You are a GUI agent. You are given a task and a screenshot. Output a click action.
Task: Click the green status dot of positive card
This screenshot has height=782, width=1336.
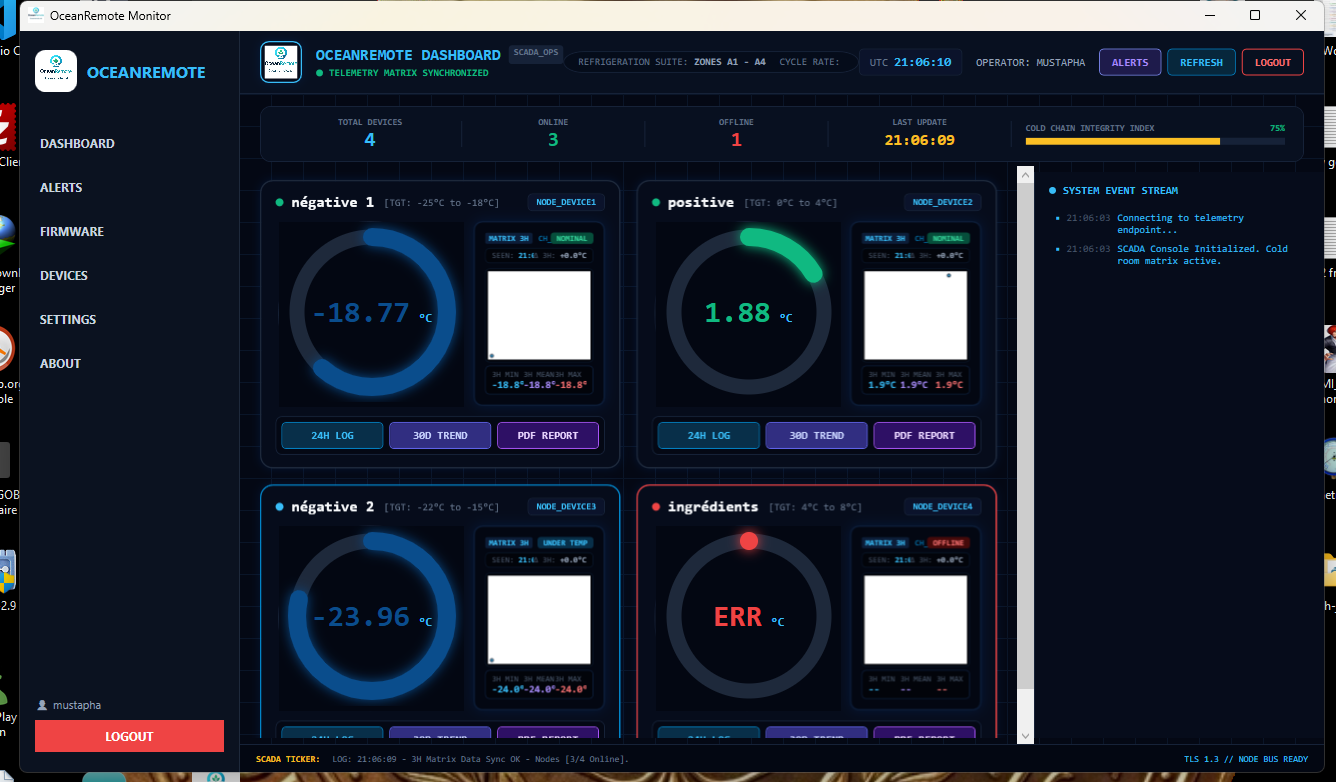pos(656,202)
